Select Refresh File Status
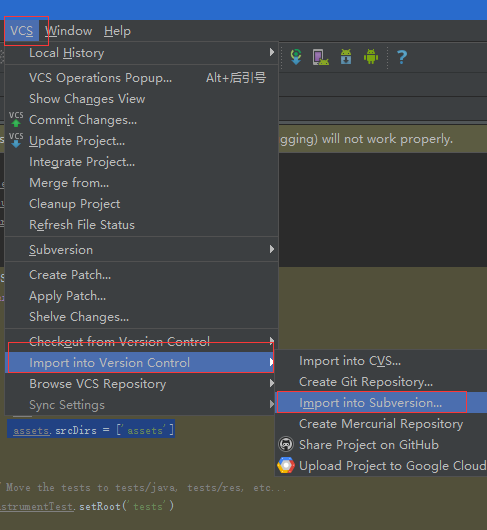 tap(141, 225)
